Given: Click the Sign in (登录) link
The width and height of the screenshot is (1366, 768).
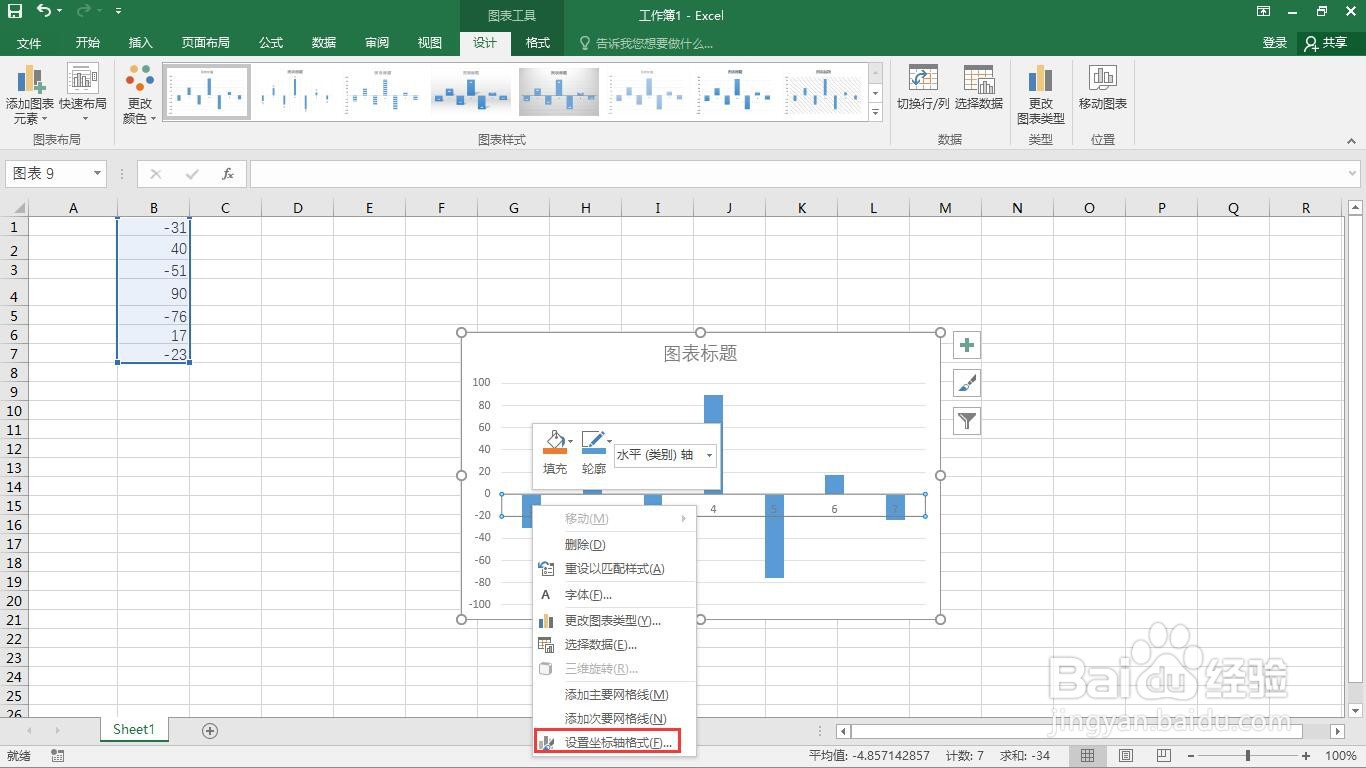Looking at the screenshot, I should click(1275, 43).
